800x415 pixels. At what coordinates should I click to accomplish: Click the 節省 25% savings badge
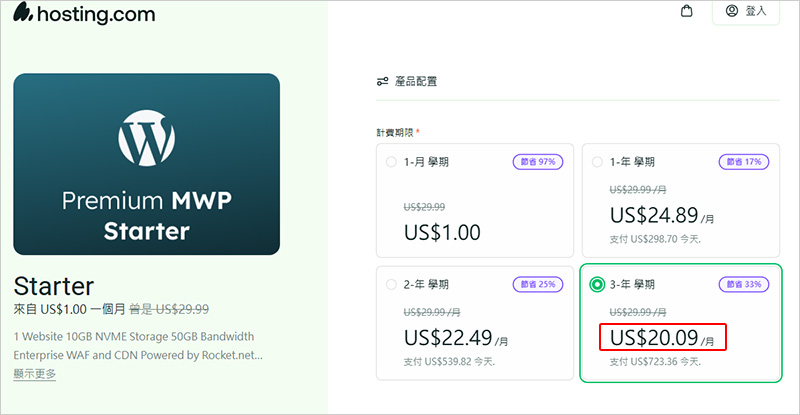click(538, 284)
